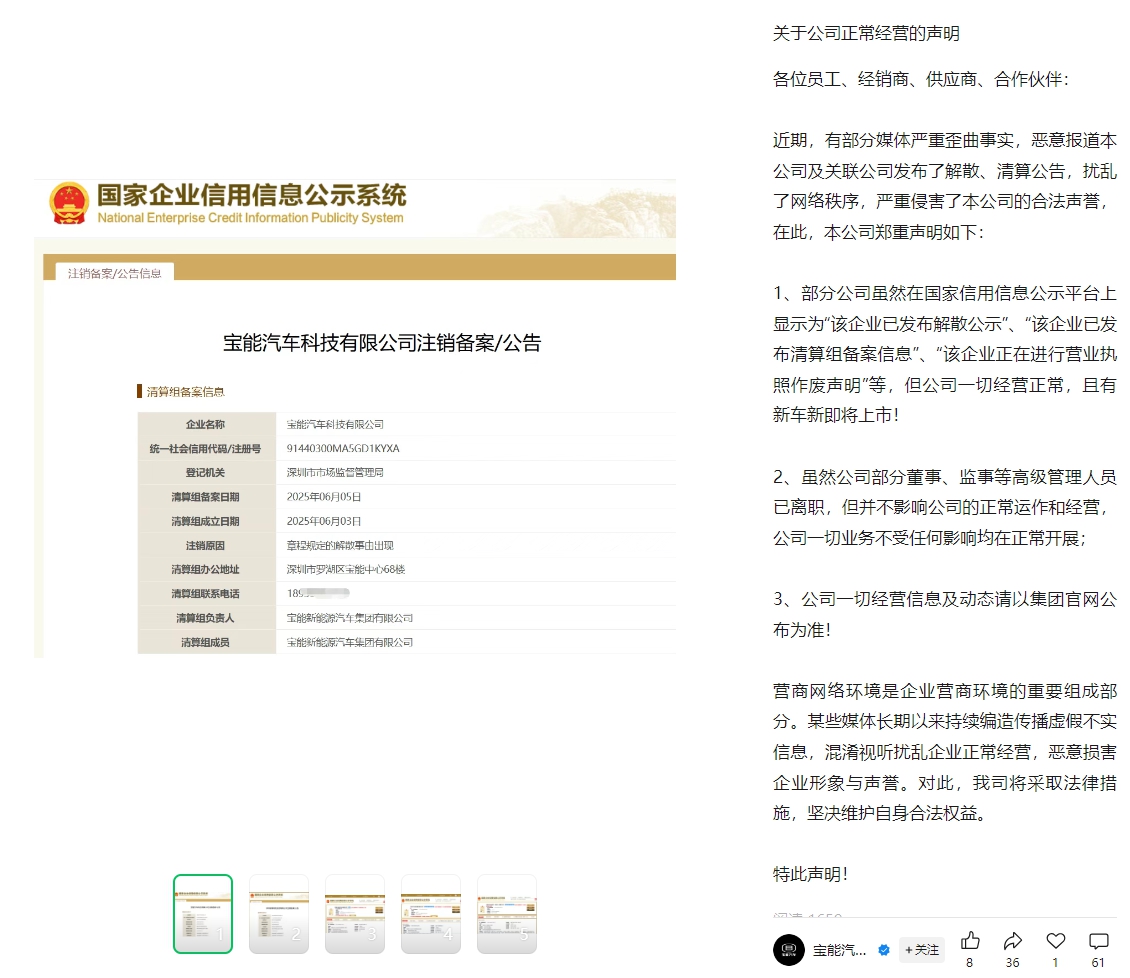The height and width of the screenshot is (978, 1130).
Task: Click comment count 61
Action: tap(1098, 963)
